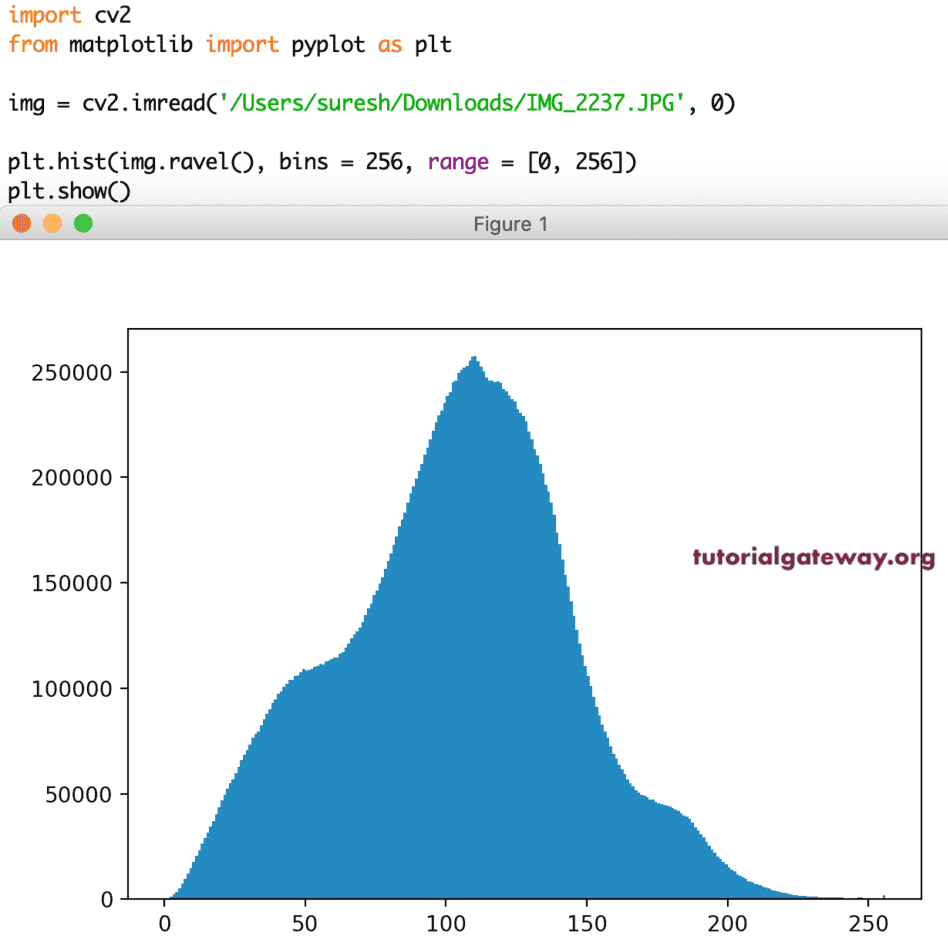948x936 pixels.
Task: Click 'plt.hist' function call text
Action: click(57, 161)
